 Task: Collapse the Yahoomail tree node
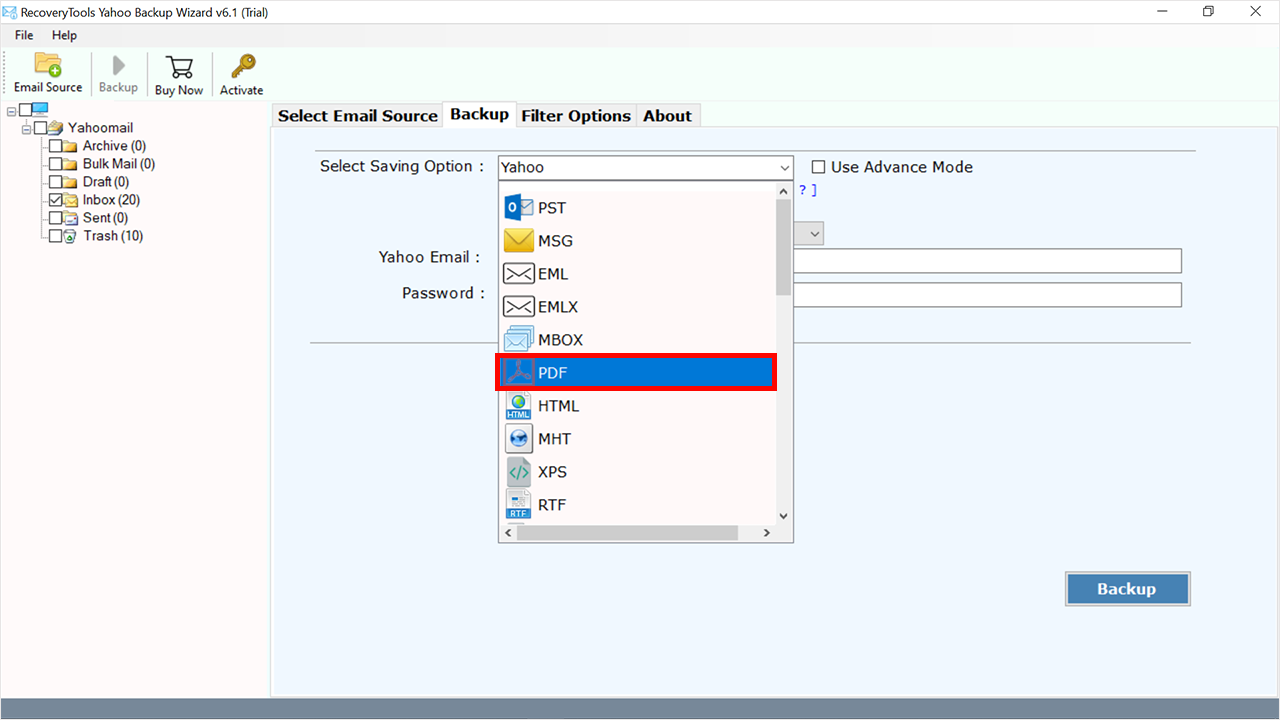(x=26, y=129)
